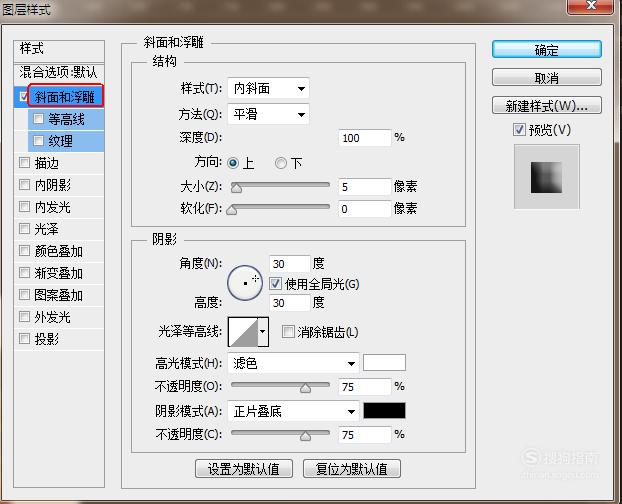Open the 阴影模式 dropdown showing 正片叠底
Screen dimensions: 622x504
[x=293, y=411]
